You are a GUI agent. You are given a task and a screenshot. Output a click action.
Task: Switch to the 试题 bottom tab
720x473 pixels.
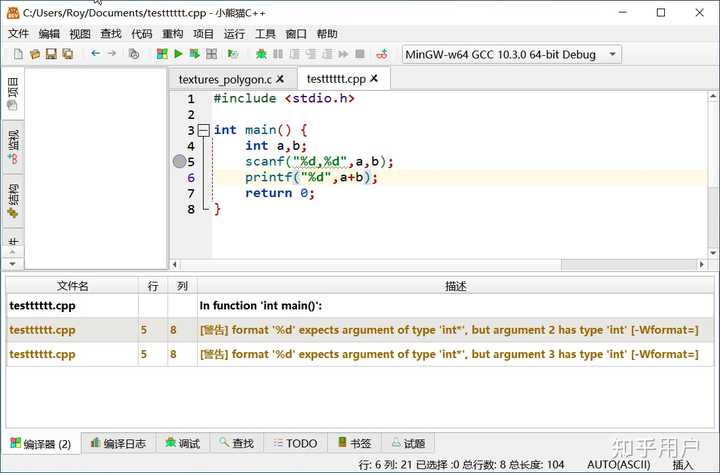pyautogui.click(x=408, y=443)
